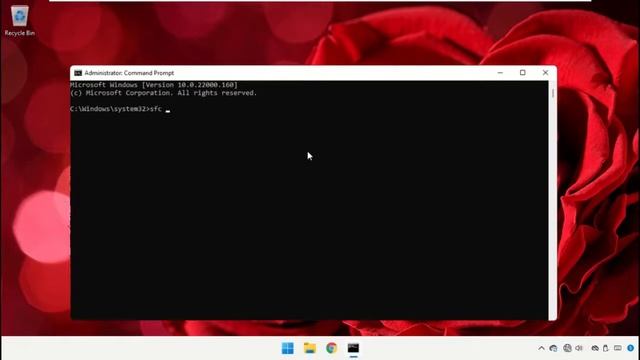Select the Command Prompt taskbar icon
Image resolution: width=640 pixels, height=360 pixels.
point(353,348)
